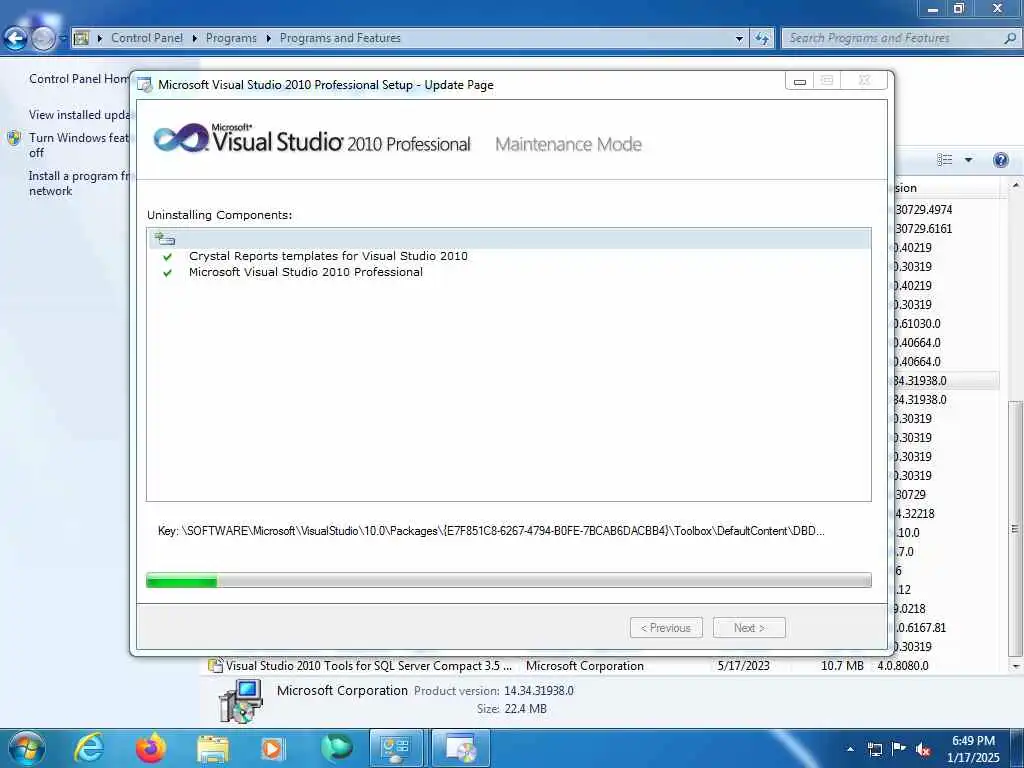Click the 5/17/2023 install date cell
Viewport: 1024px width, 768px height.
[743, 665]
